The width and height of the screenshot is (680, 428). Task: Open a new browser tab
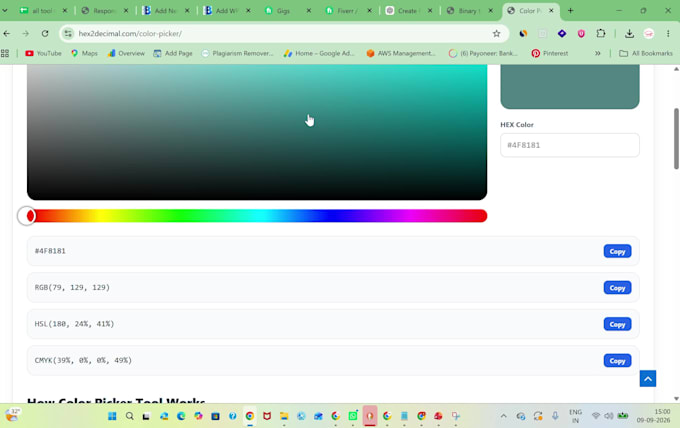tap(570, 10)
